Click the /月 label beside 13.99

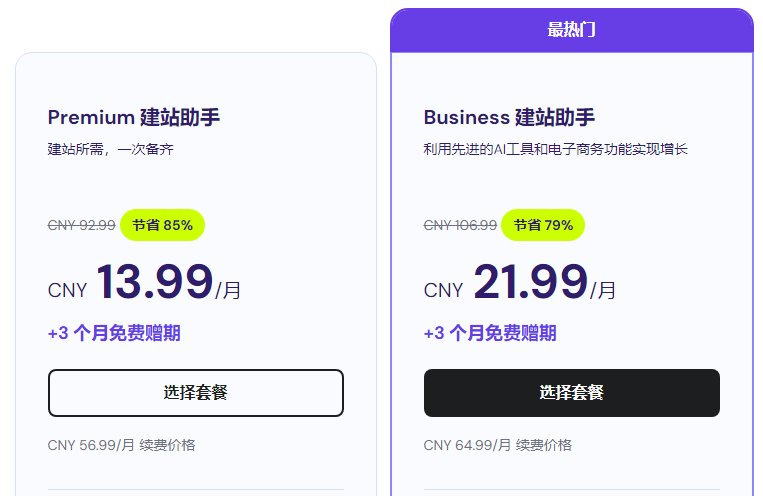click(x=228, y=291)
